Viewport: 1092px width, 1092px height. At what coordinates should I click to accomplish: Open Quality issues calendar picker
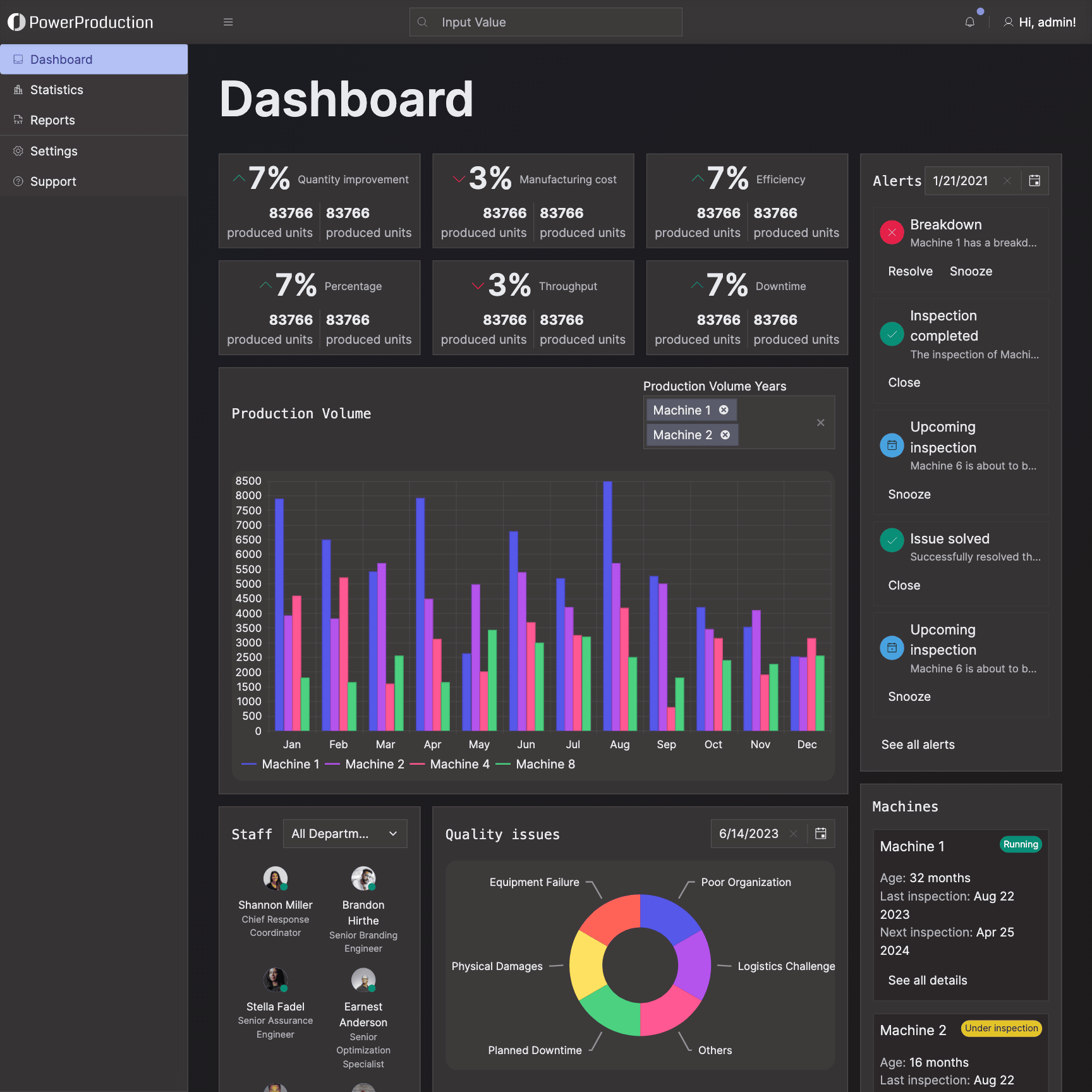[x=821, y=834]
